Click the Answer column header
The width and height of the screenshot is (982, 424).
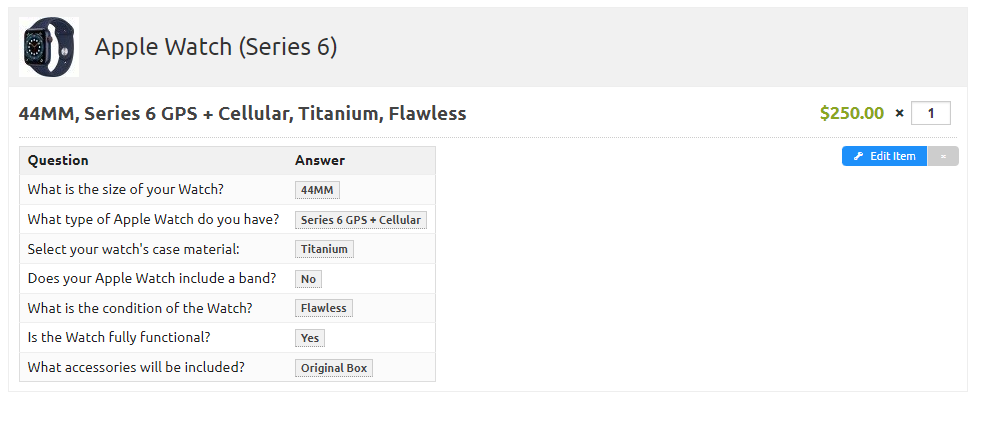(320, 160)
